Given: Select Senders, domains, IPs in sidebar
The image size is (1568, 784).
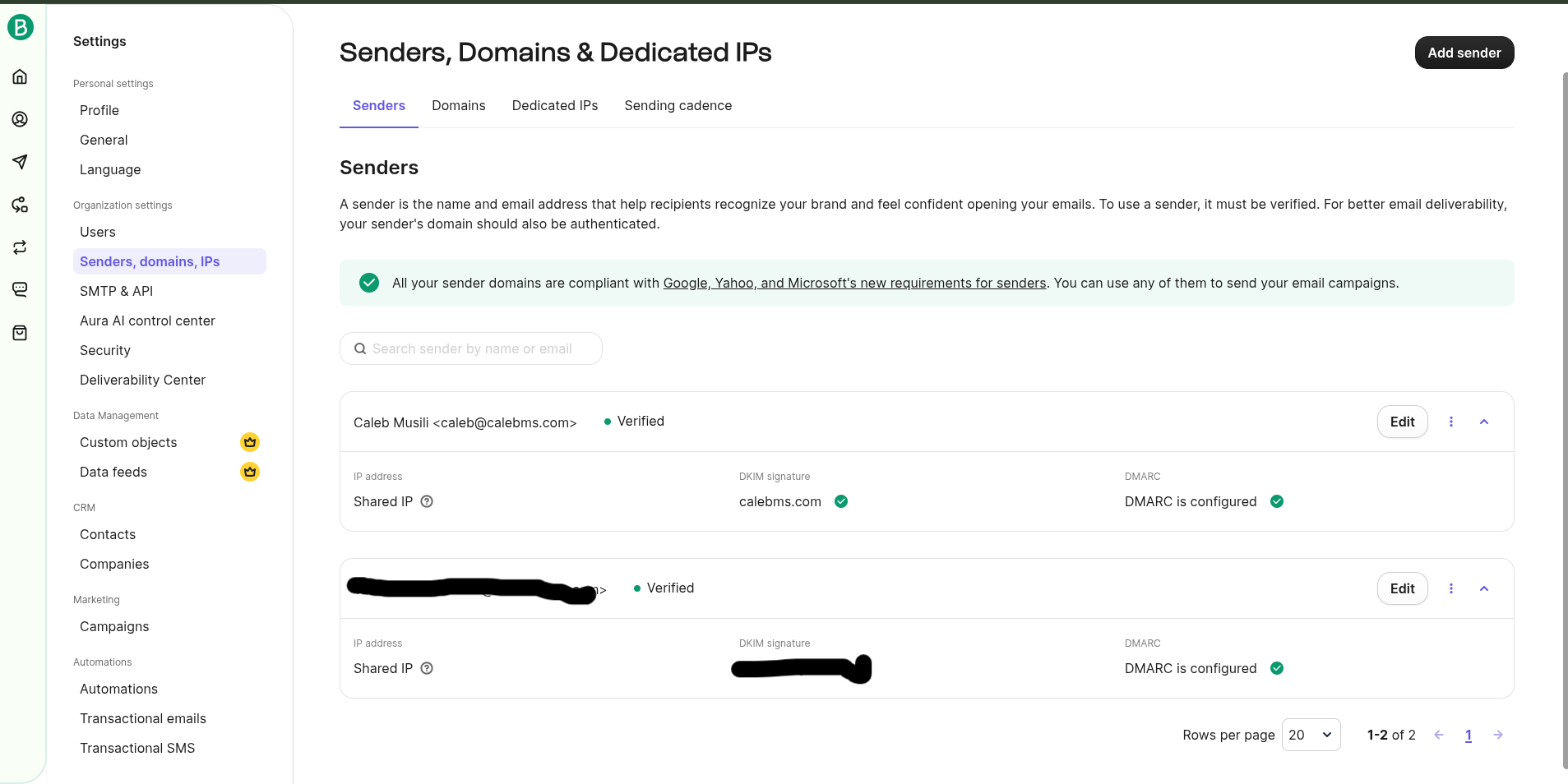Looking at the screenshot, I should pyautogui.click(x=169, y=261).
